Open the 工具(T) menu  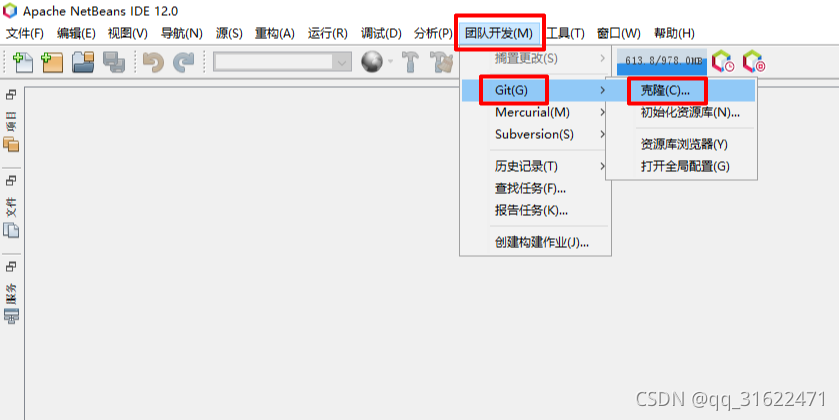(x=565, y=33)
